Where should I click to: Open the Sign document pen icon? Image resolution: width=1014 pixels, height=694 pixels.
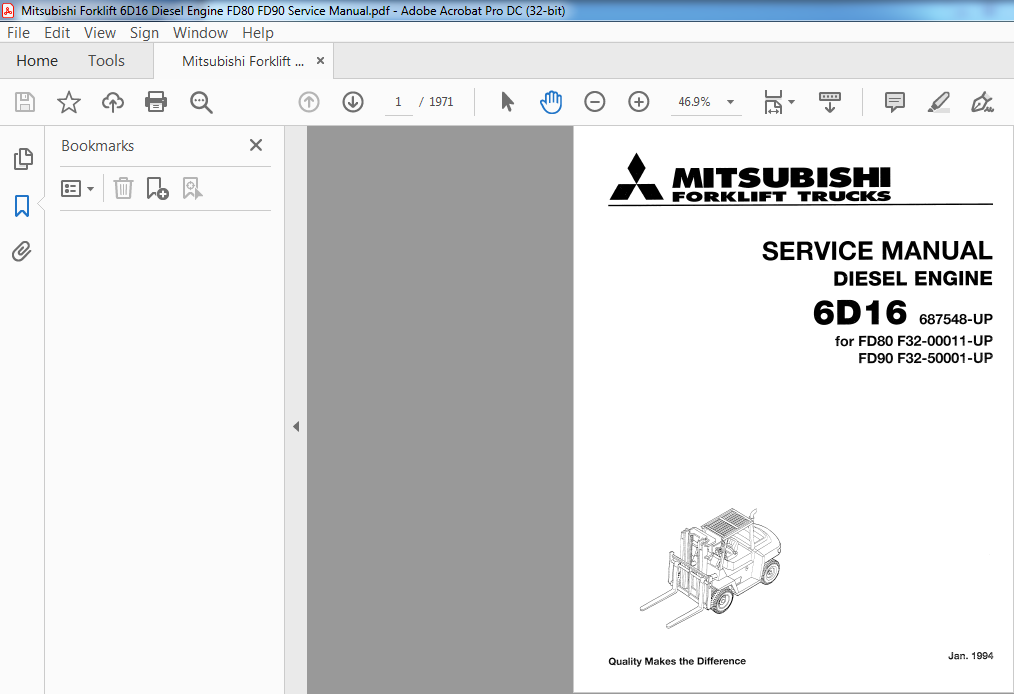[x=982, y=102]
